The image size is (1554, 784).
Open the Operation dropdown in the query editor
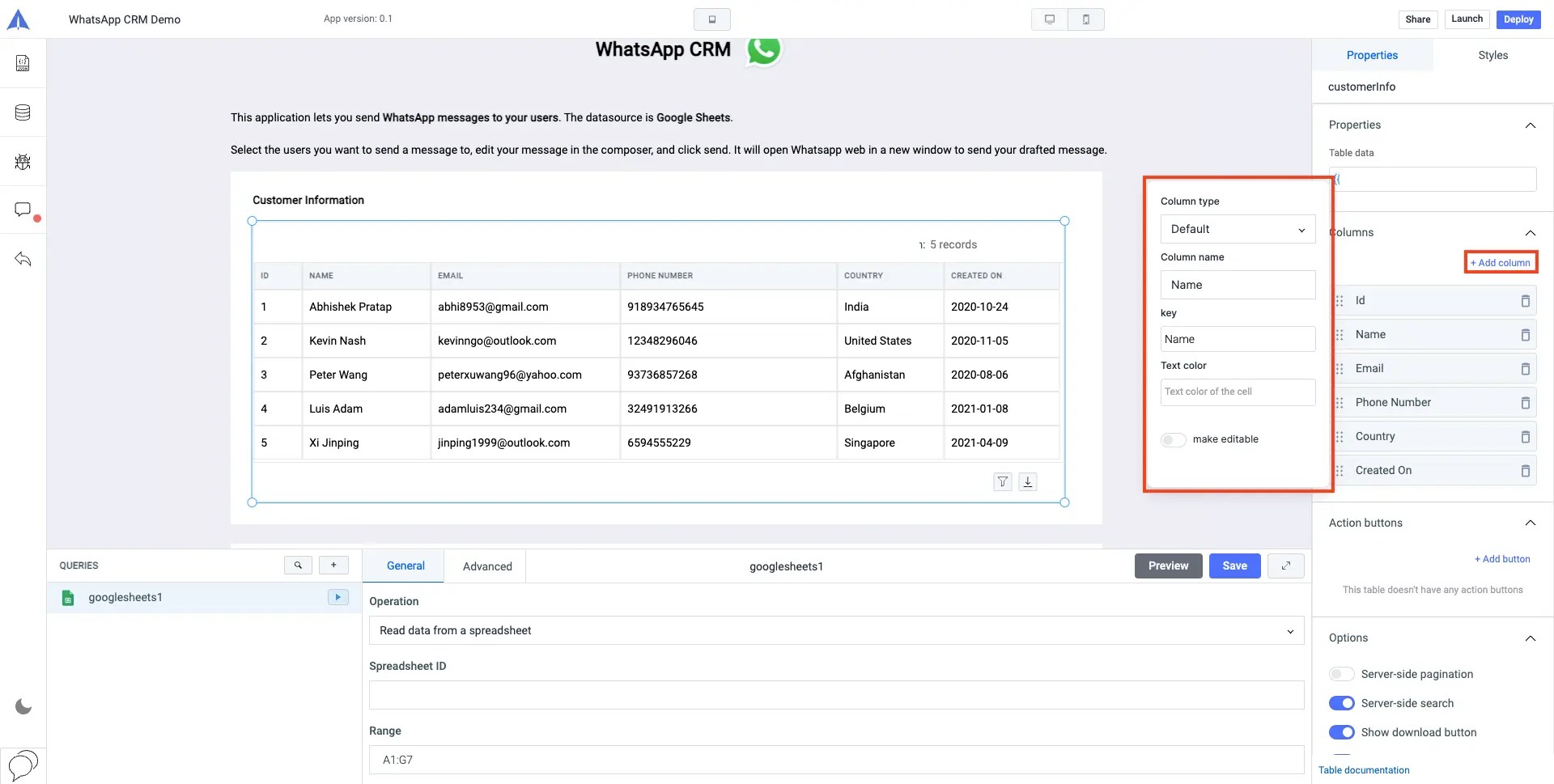coord(835,630)
